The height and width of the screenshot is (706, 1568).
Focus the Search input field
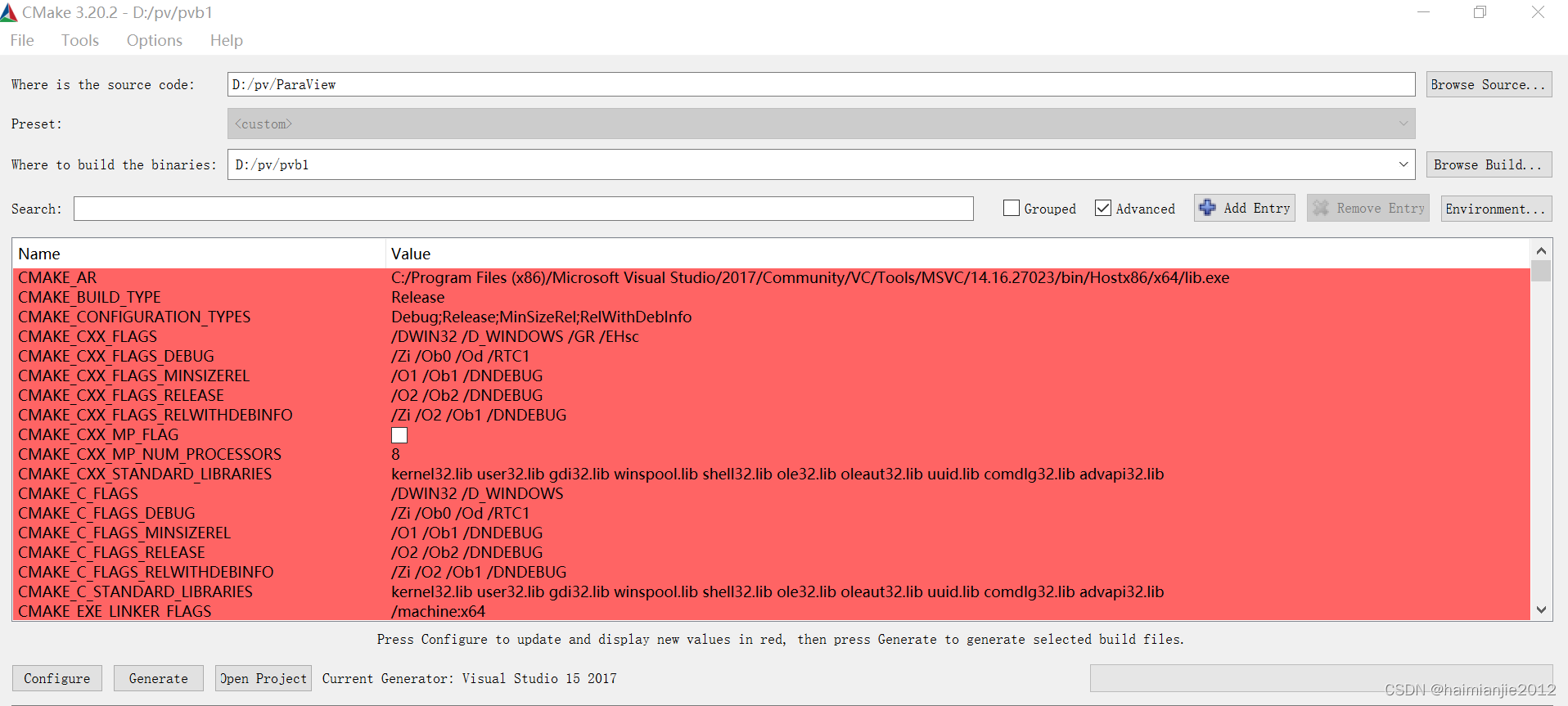click(524, 209)
